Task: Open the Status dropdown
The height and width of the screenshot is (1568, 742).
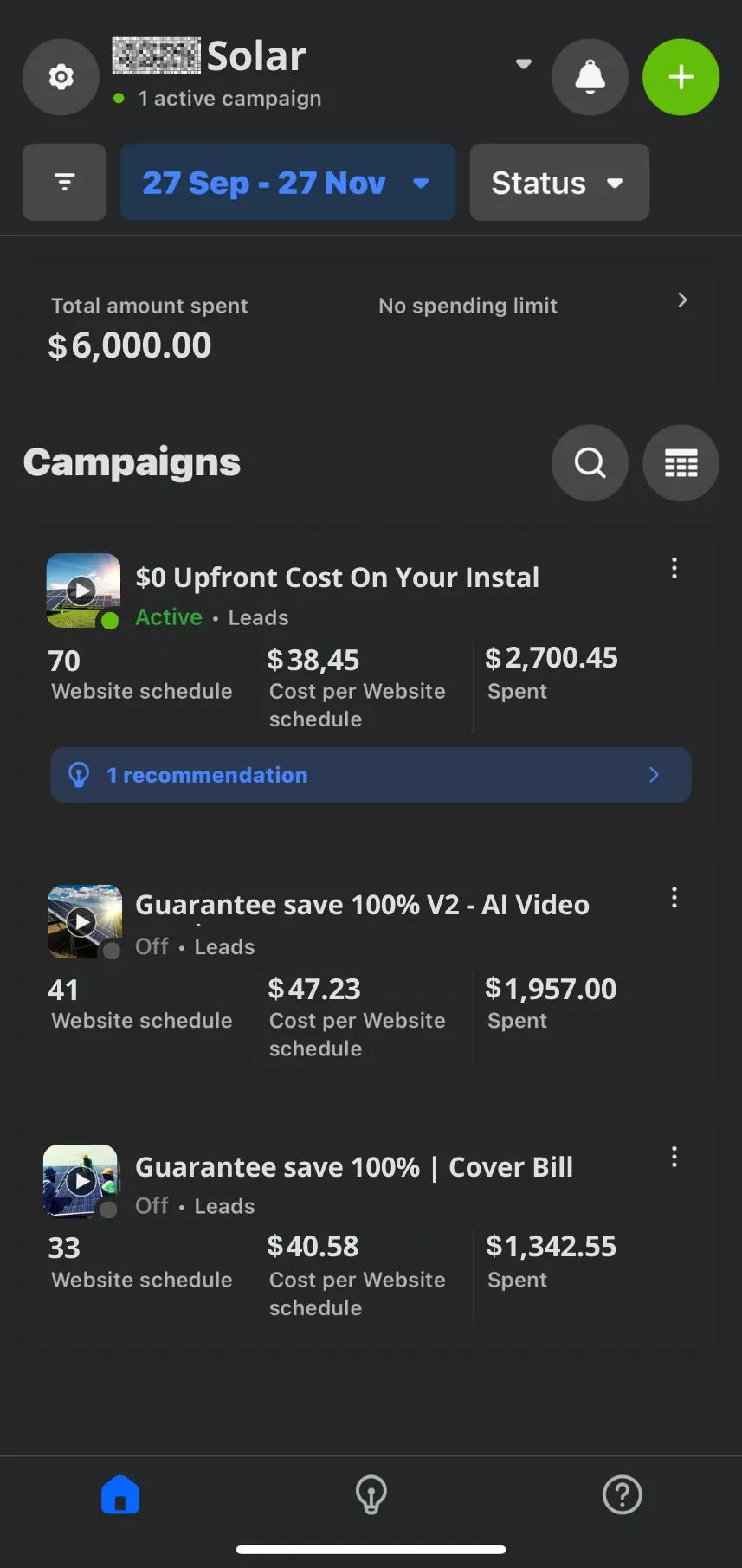Action: point(558,183)
